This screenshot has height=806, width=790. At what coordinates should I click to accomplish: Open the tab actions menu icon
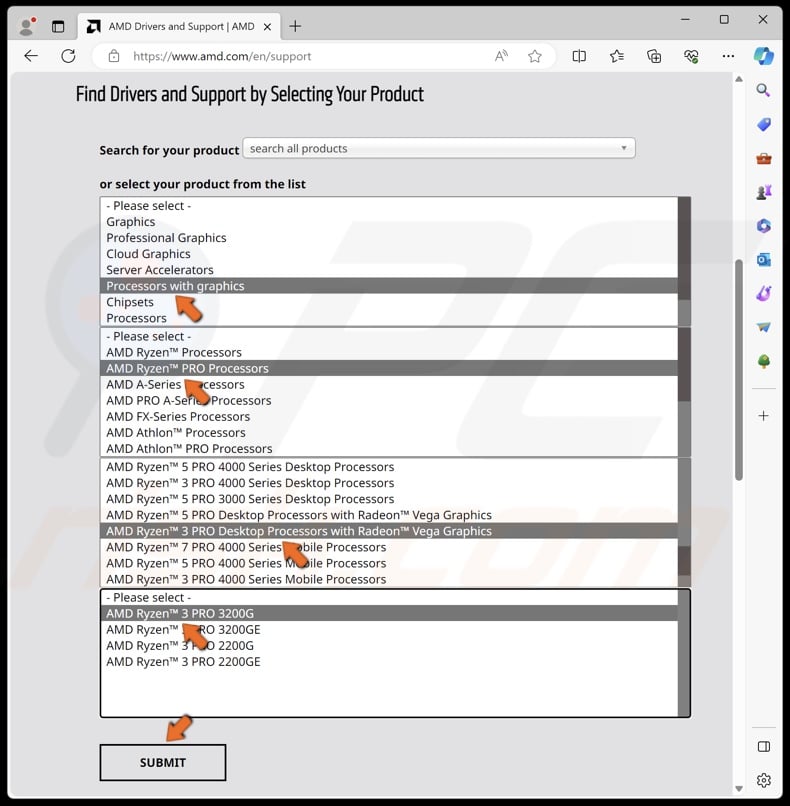coord(58,26)
